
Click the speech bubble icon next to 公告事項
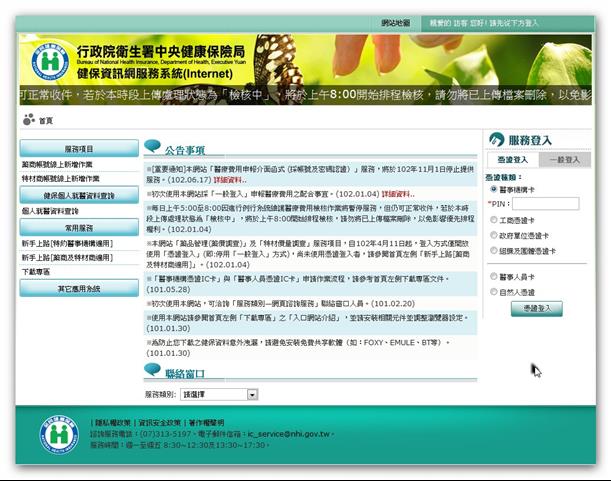click(x=153, y=145)
